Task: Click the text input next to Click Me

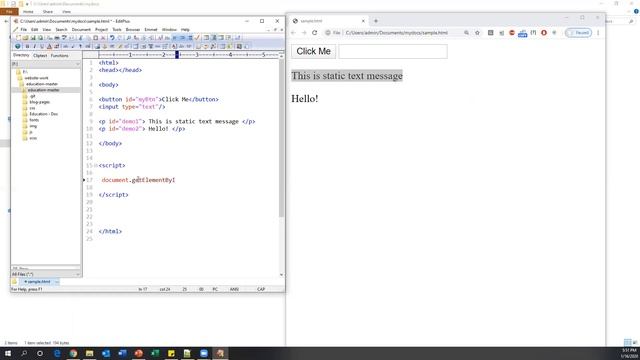Action: (393, 51)
